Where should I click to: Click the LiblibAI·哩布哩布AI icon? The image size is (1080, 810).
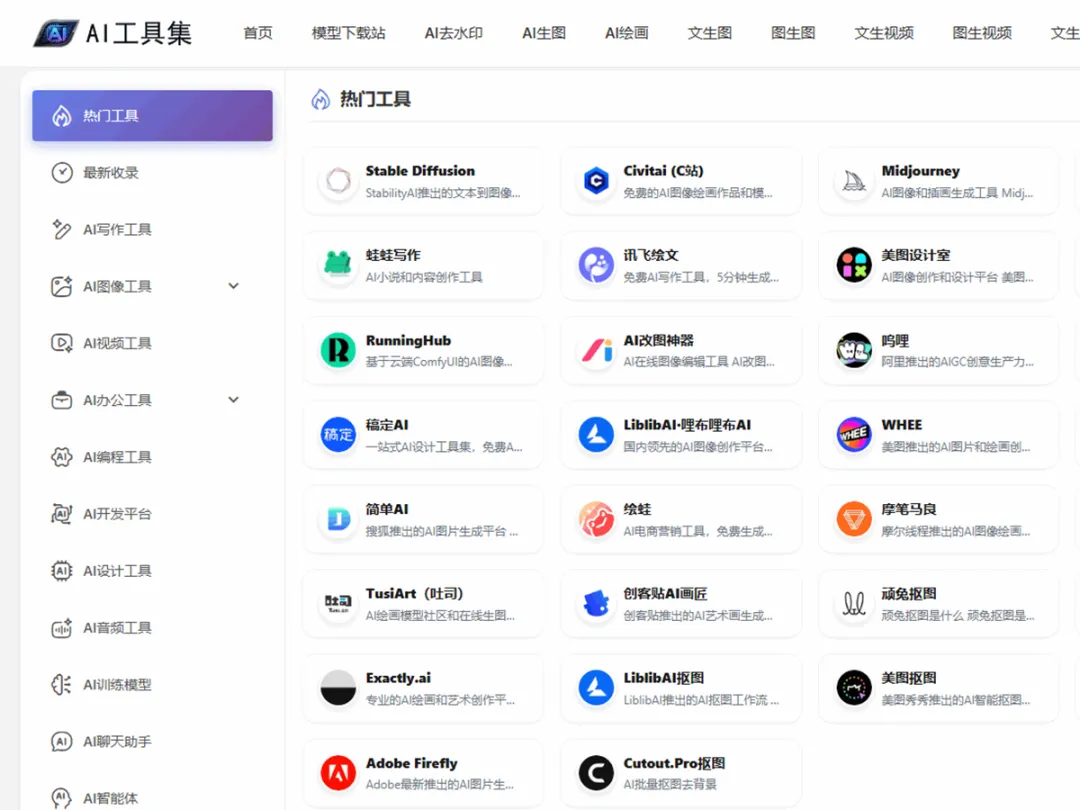[x=596, y=435]
